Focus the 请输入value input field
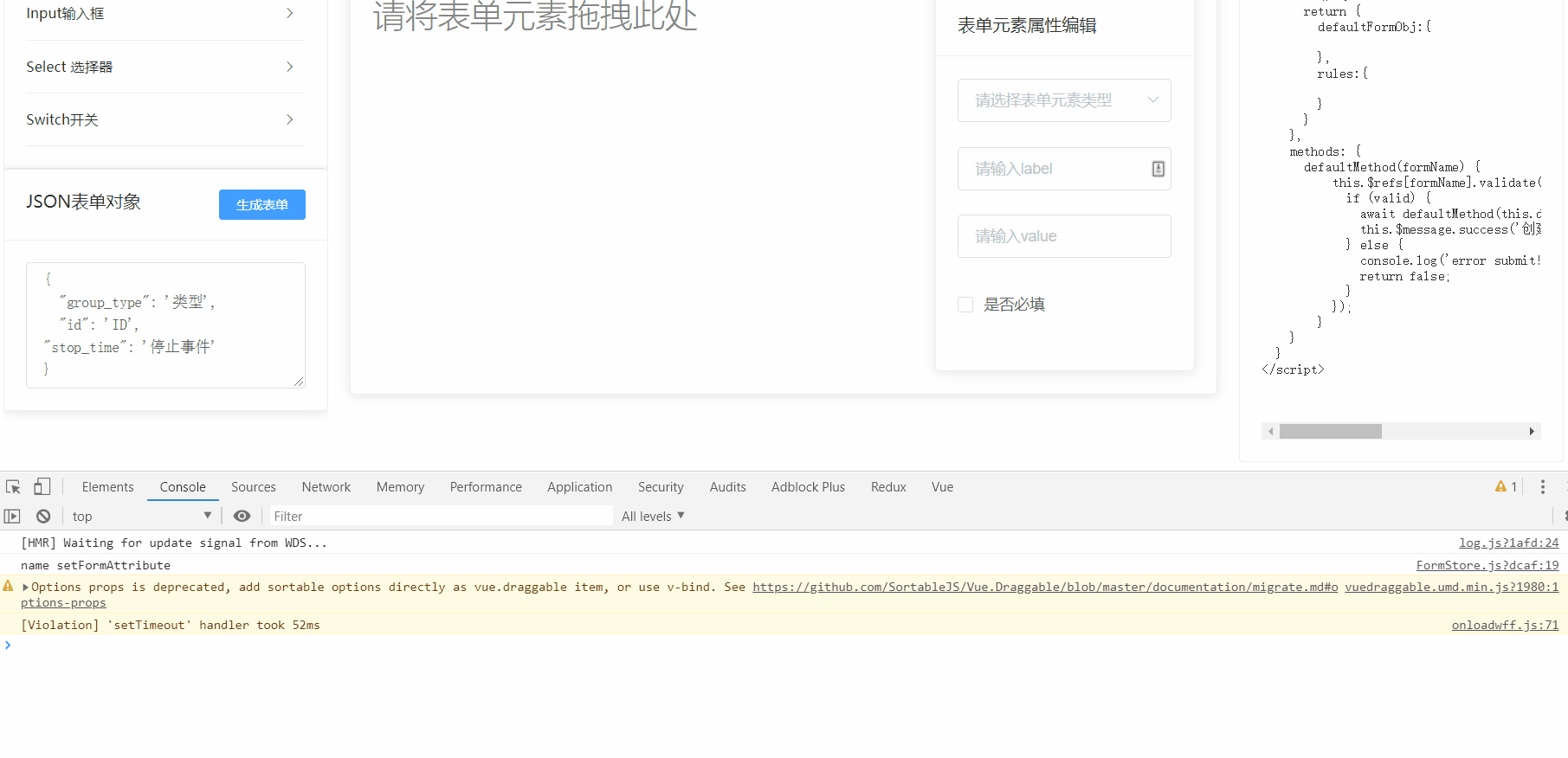The height and width of the screenshot is (758, 1568). pos(1064,236)
